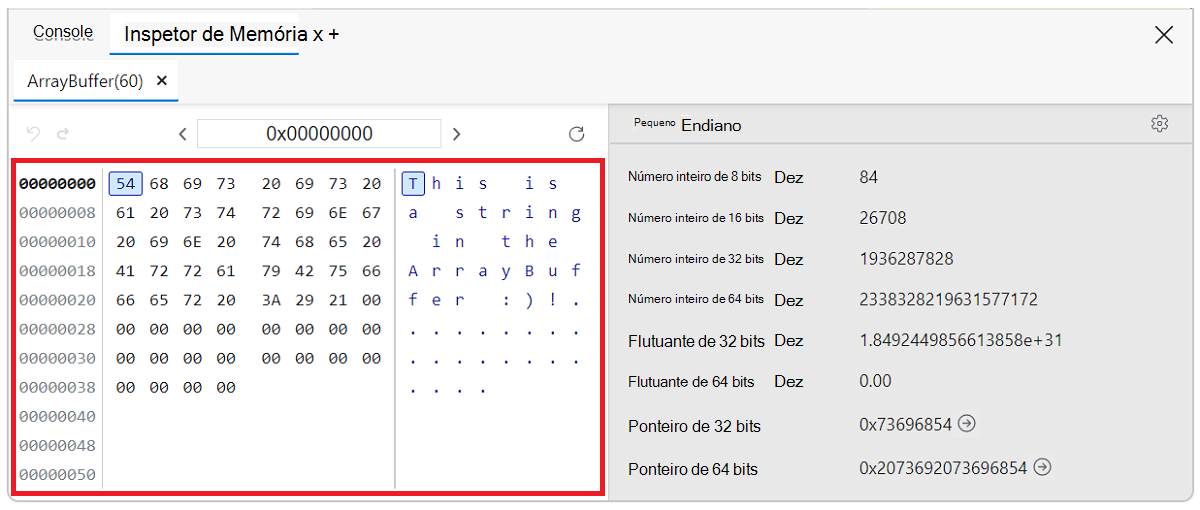
Task: Jump to 32-bit pointer address 0x73696854
Action: 966,424
